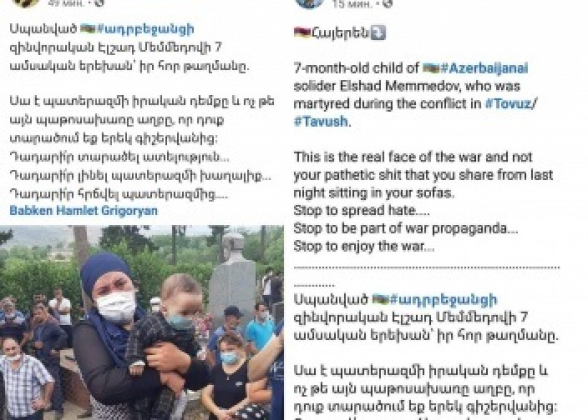Open the funeral photo in the left post
The width and height of the screenshot is (588, 420).
142,322
